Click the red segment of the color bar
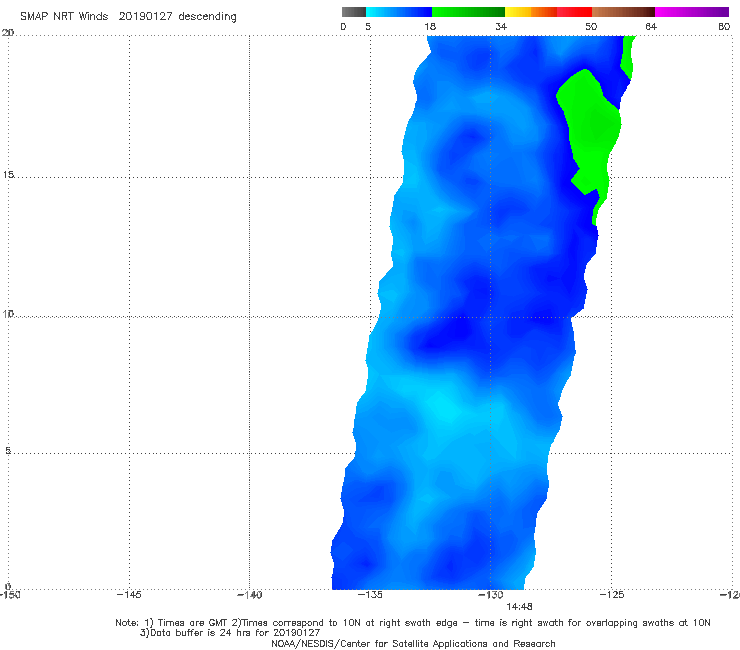 click(x=574, y=12)
